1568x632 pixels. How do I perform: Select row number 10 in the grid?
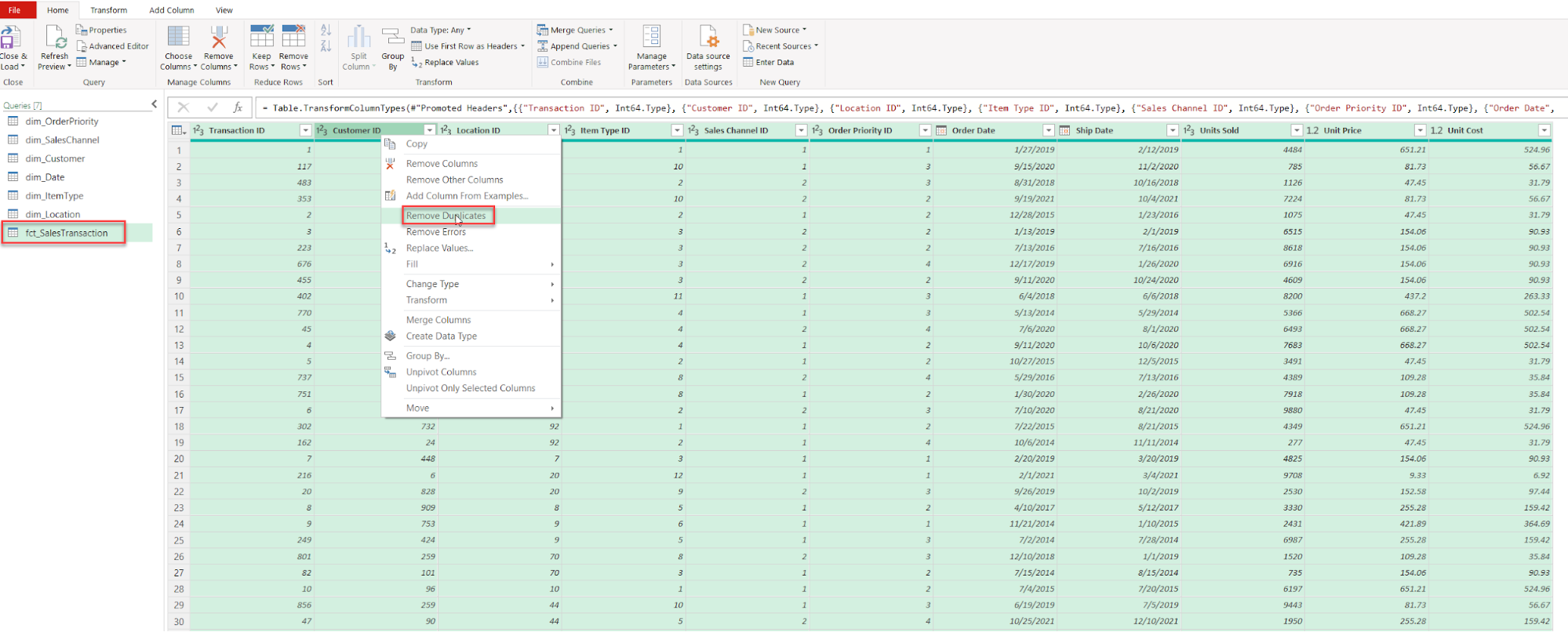(179, 296)
